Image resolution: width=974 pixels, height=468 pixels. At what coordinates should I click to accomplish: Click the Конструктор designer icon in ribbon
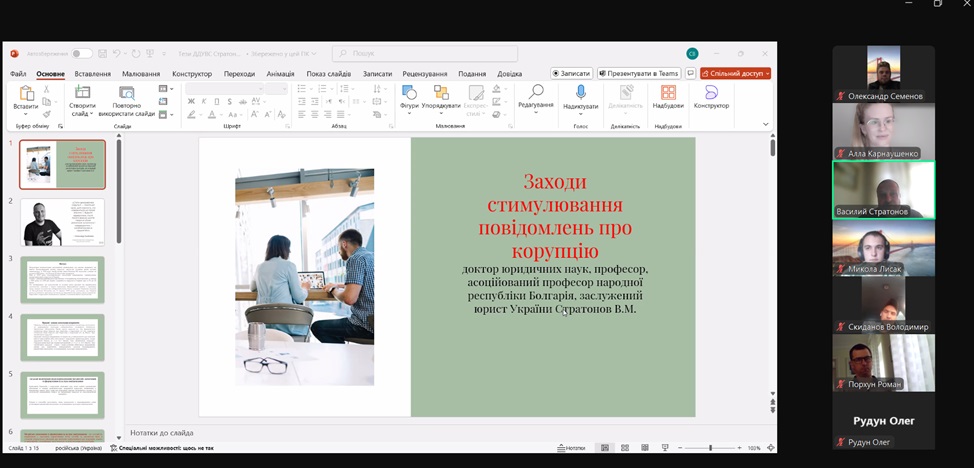[x=711, y=93]
